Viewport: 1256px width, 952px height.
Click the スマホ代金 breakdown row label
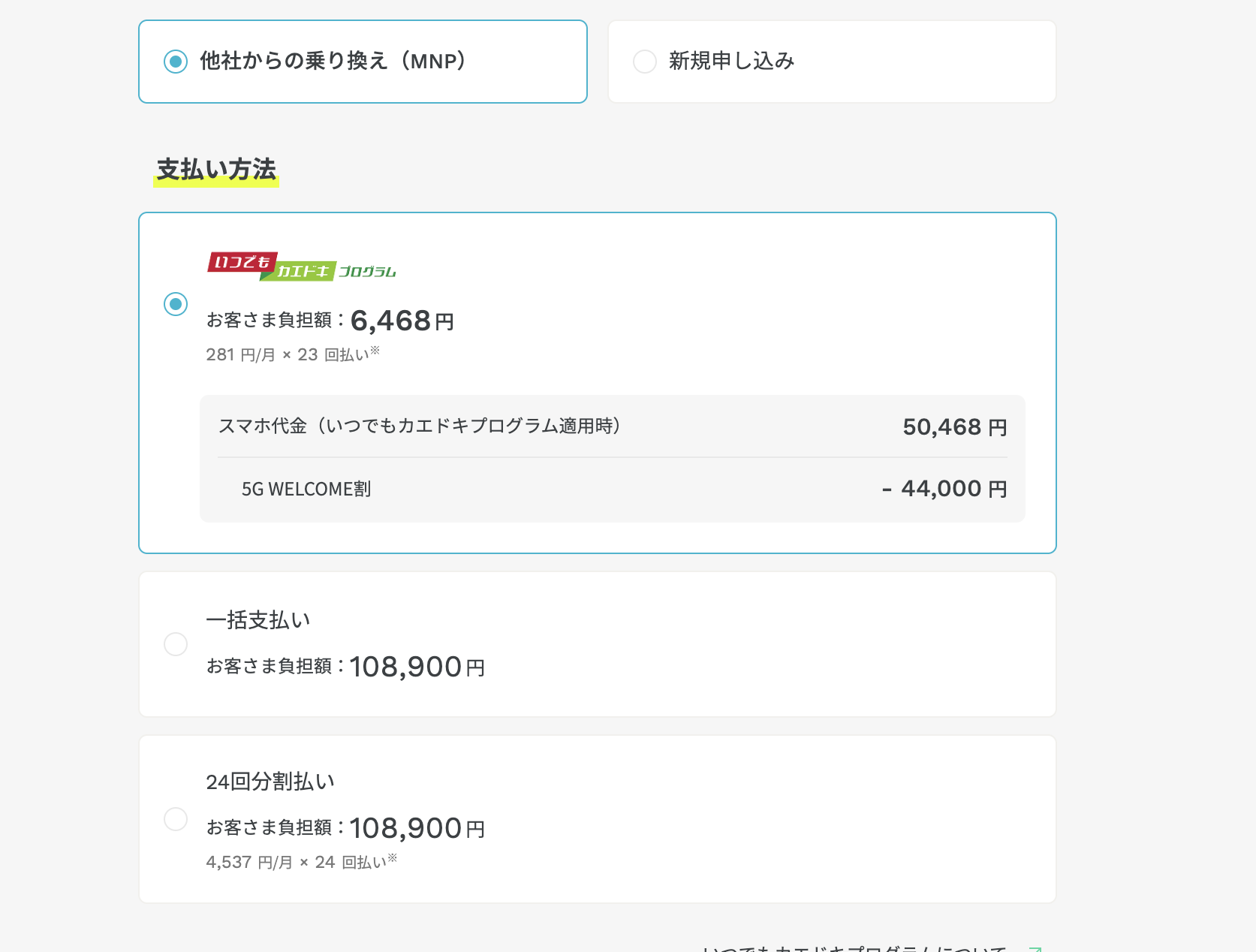419,426
